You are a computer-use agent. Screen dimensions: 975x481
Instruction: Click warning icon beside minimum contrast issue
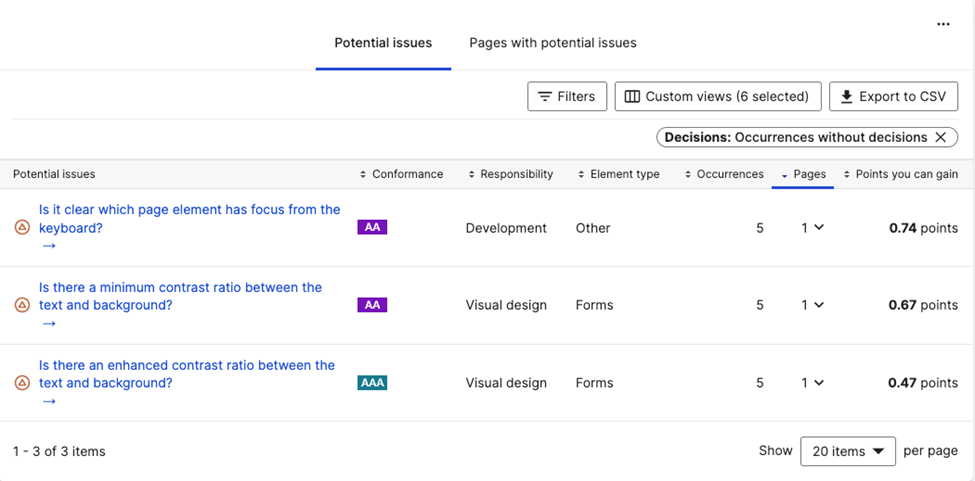[x=22, y=305]
